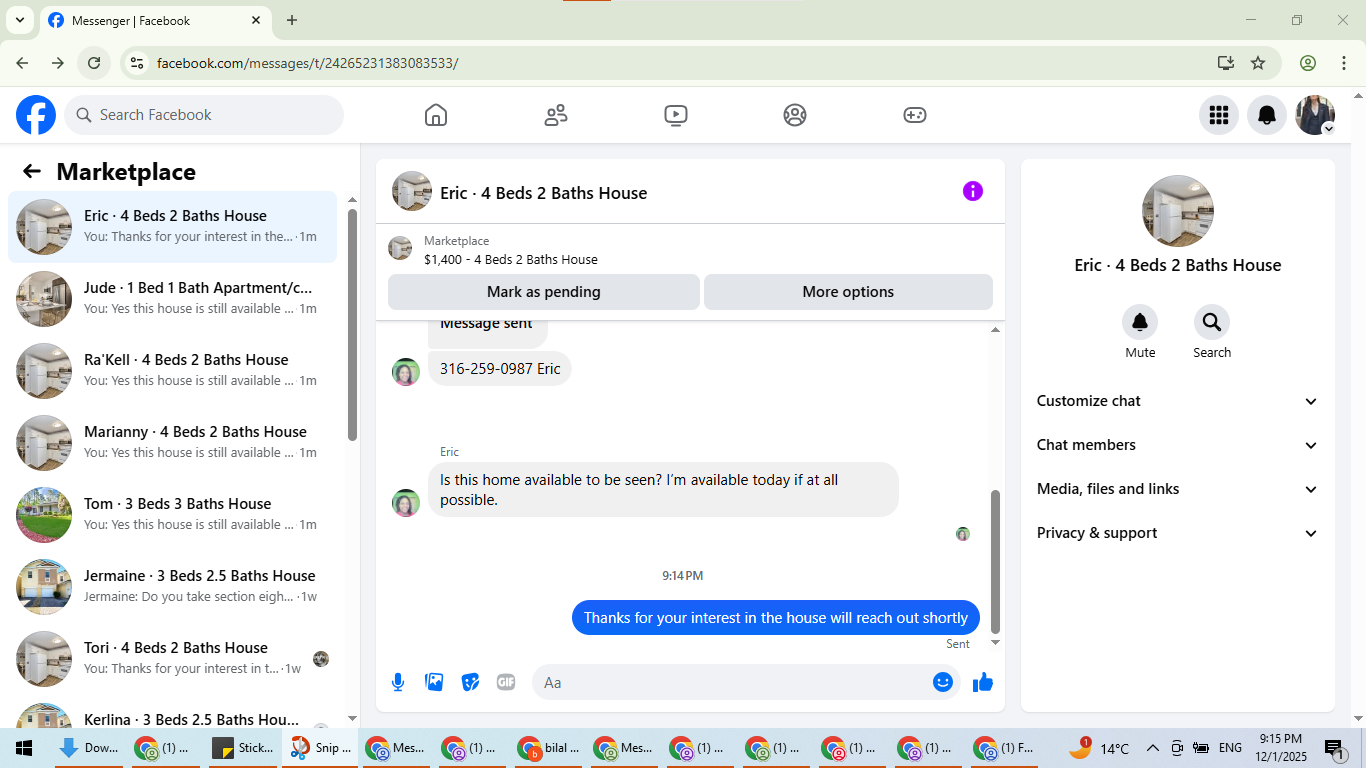Open Tom 3 Beds 3 Baths House chat
Viewport: 1366px width, 768px height.
[173, 515]
